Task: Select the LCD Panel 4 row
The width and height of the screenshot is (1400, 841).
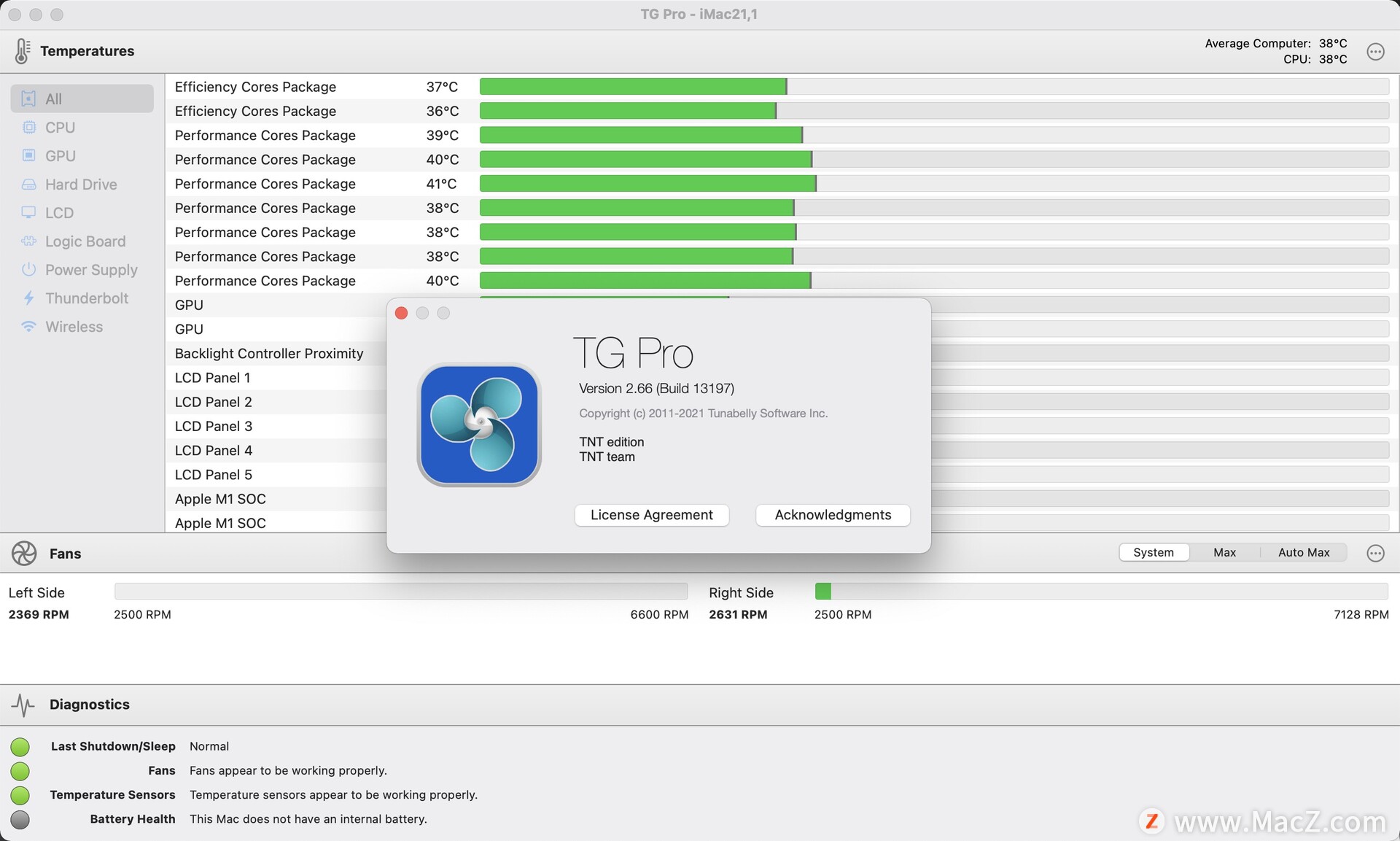Action: click(277, 450)
